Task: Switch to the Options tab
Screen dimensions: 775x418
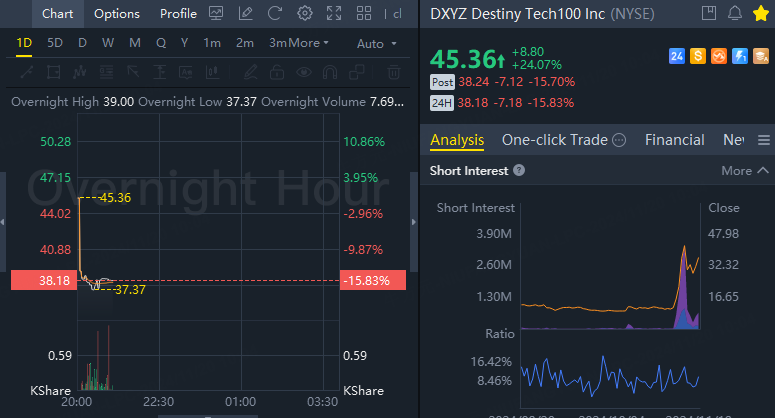Action: coord(117,14)
